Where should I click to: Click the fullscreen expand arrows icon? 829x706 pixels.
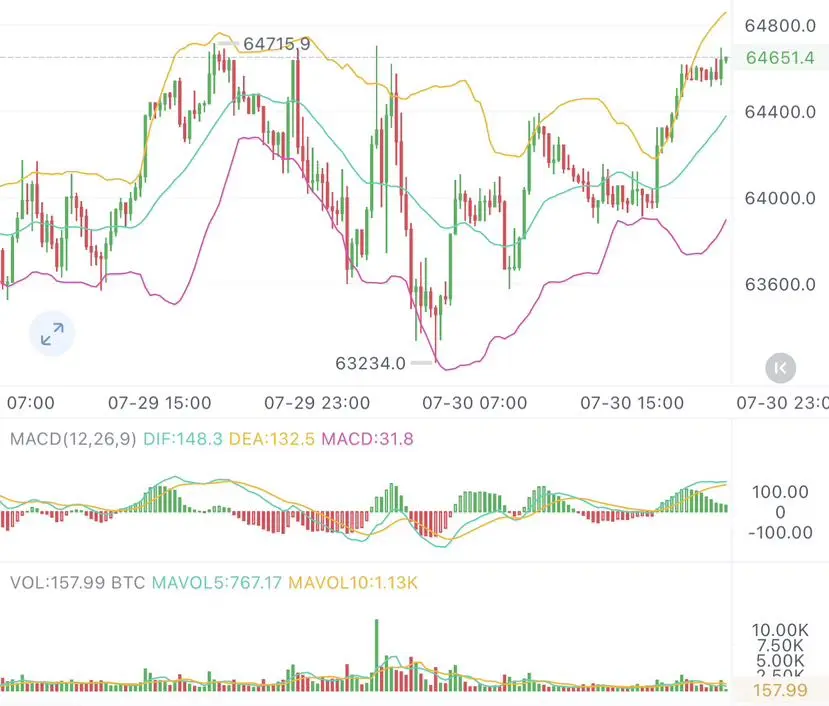[52, 334]
